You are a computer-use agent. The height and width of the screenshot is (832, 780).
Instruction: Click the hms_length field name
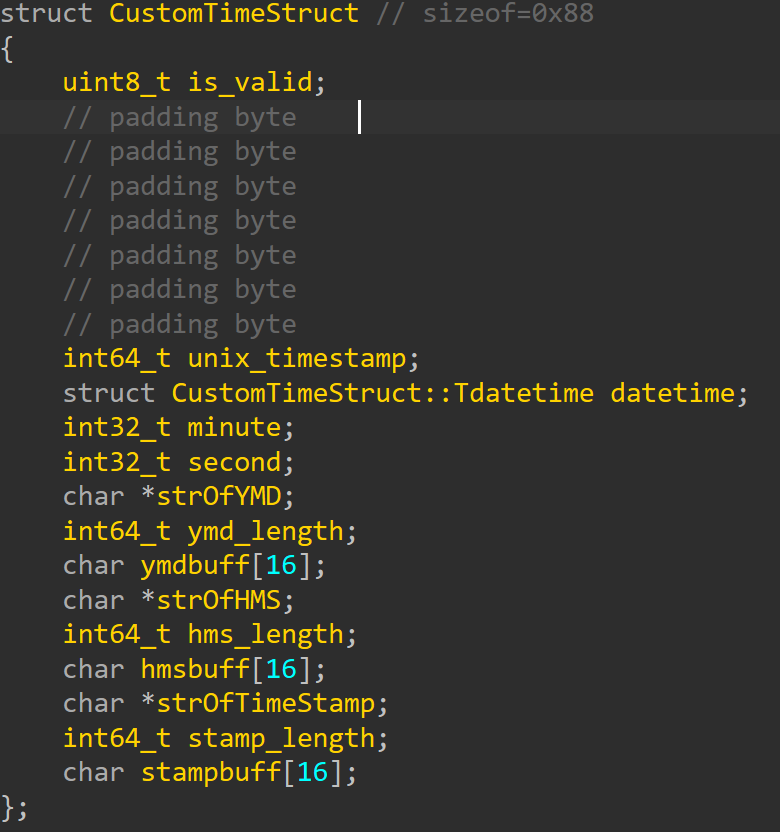click(x=265, y=634)
